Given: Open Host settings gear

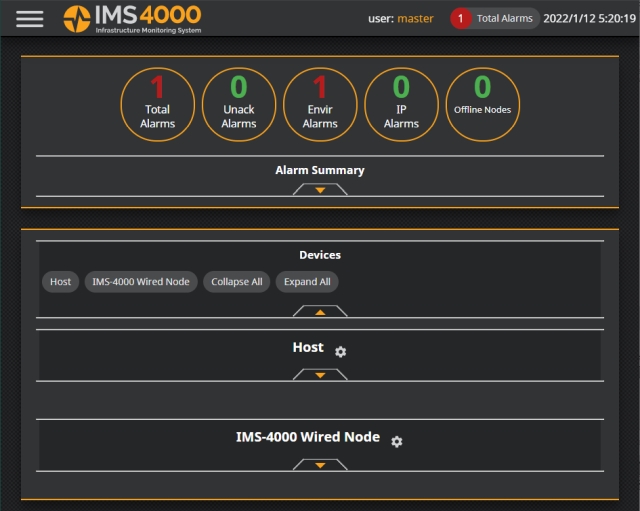Looking at the screenshot, I should click(x=340, y=351).
